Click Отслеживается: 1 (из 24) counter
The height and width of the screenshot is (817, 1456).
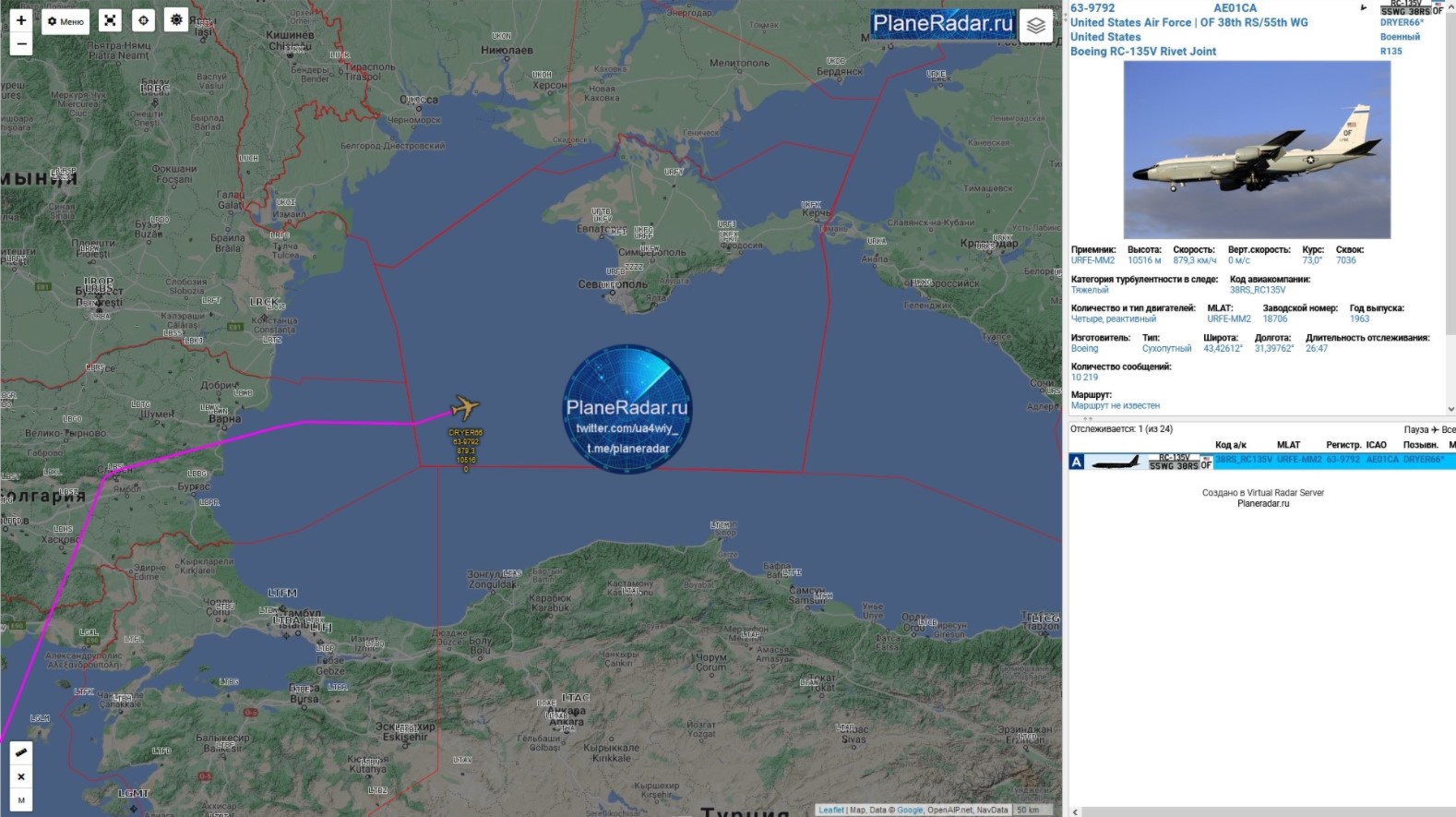coord(1121,429)
